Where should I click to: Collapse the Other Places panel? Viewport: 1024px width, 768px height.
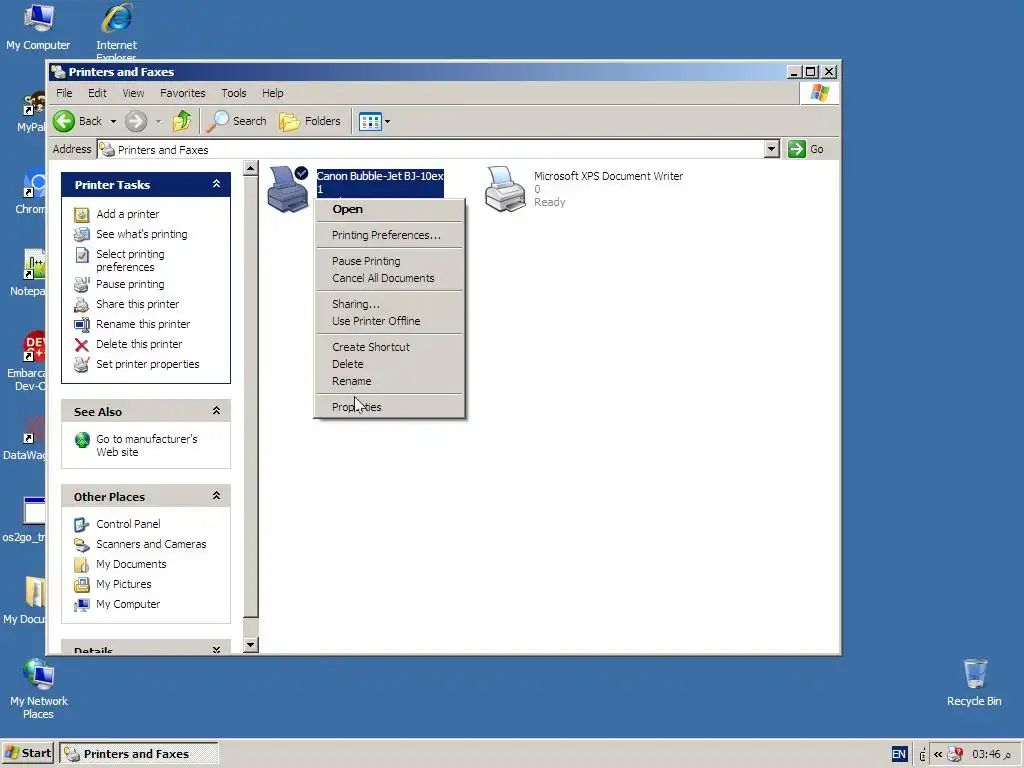[x=216, y=496]
